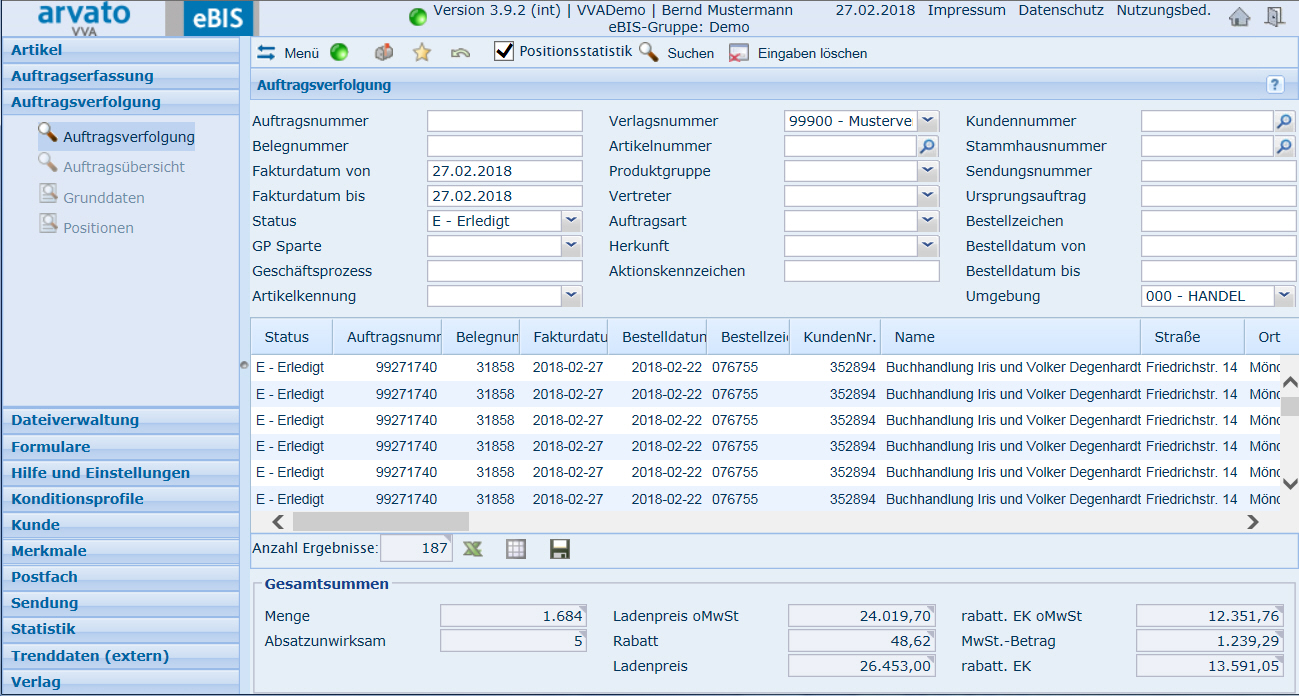Open the table column grid icon
This screenshot has width=1299, height=696.
tap(516, 548)
